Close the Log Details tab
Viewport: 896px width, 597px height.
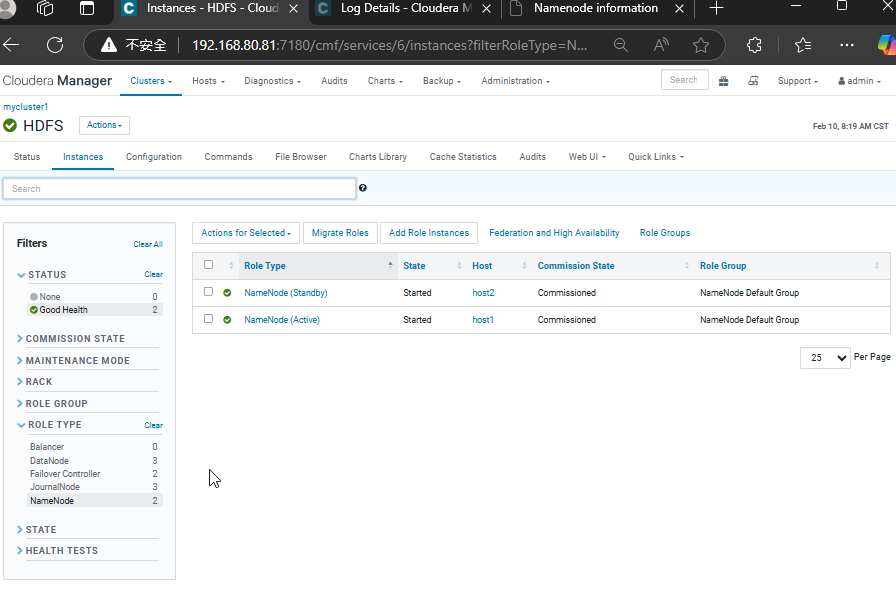pyautogui.click(x=486, y=9)
